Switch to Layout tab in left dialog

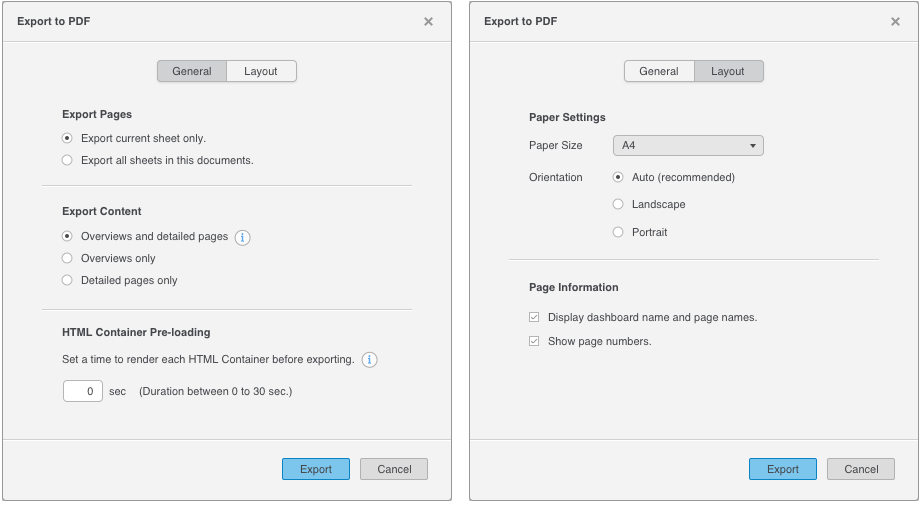coord(261,71)
